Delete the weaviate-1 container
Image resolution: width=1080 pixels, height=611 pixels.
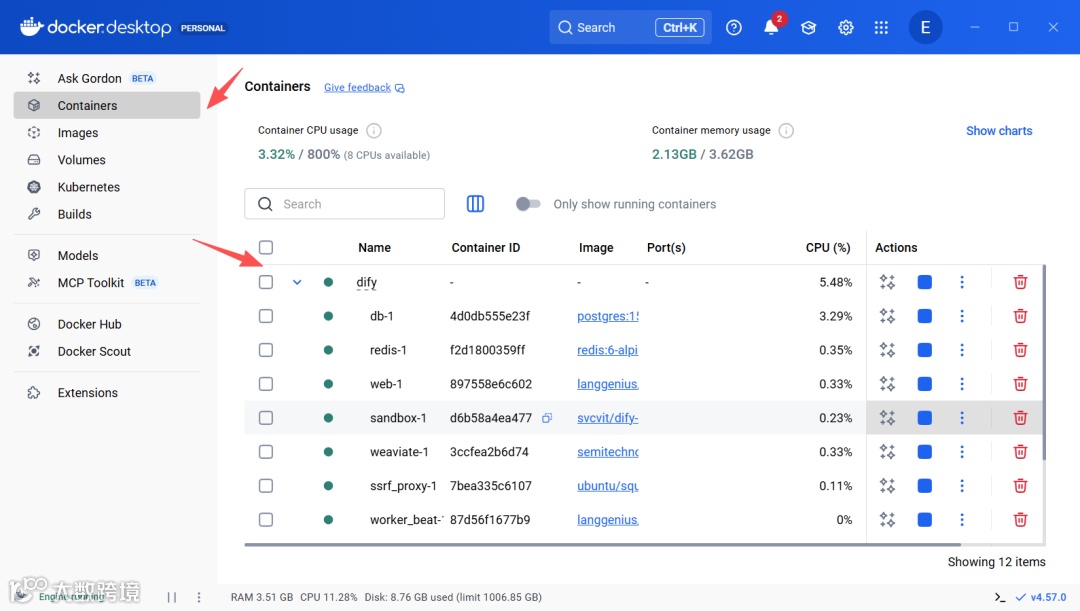(x=1020, y=452)
